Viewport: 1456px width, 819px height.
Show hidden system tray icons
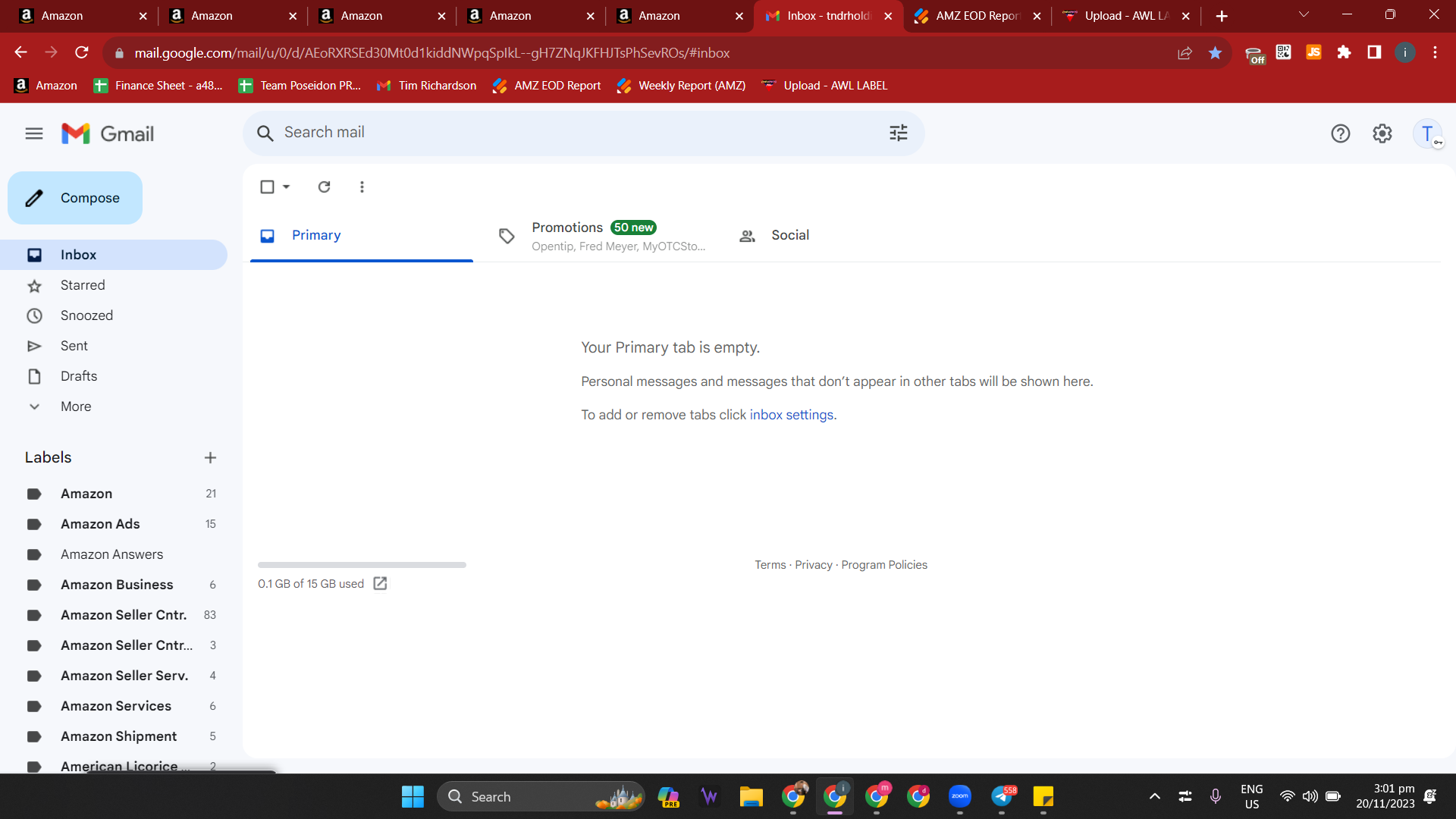coord(1155,797)
